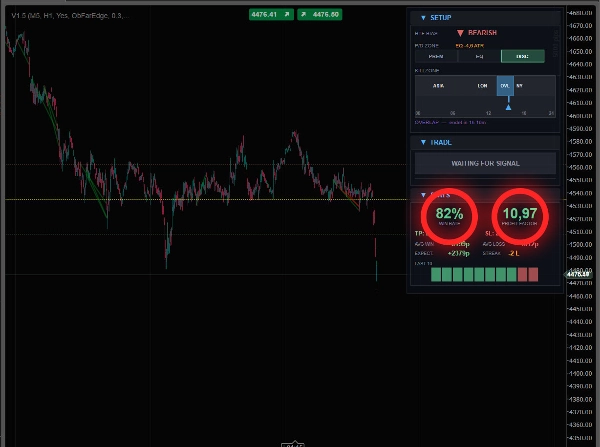Viewport: 600px width, 447px height.
Task: Select the green DISC zone segment
Action: 522,56
